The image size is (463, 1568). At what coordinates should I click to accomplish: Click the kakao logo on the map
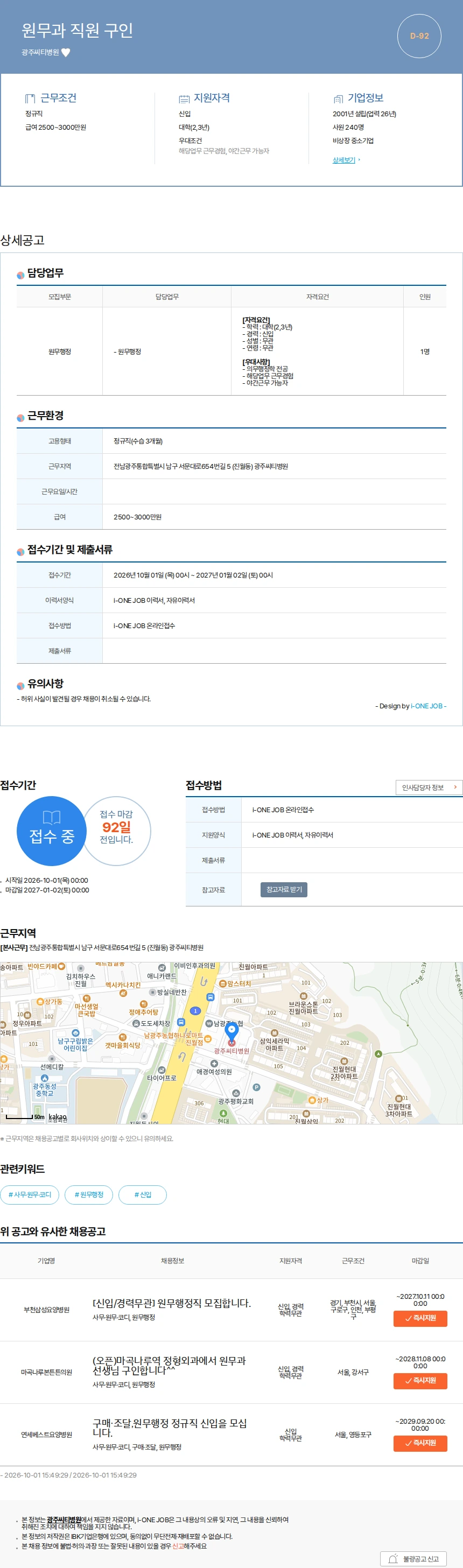(57, 1117)
